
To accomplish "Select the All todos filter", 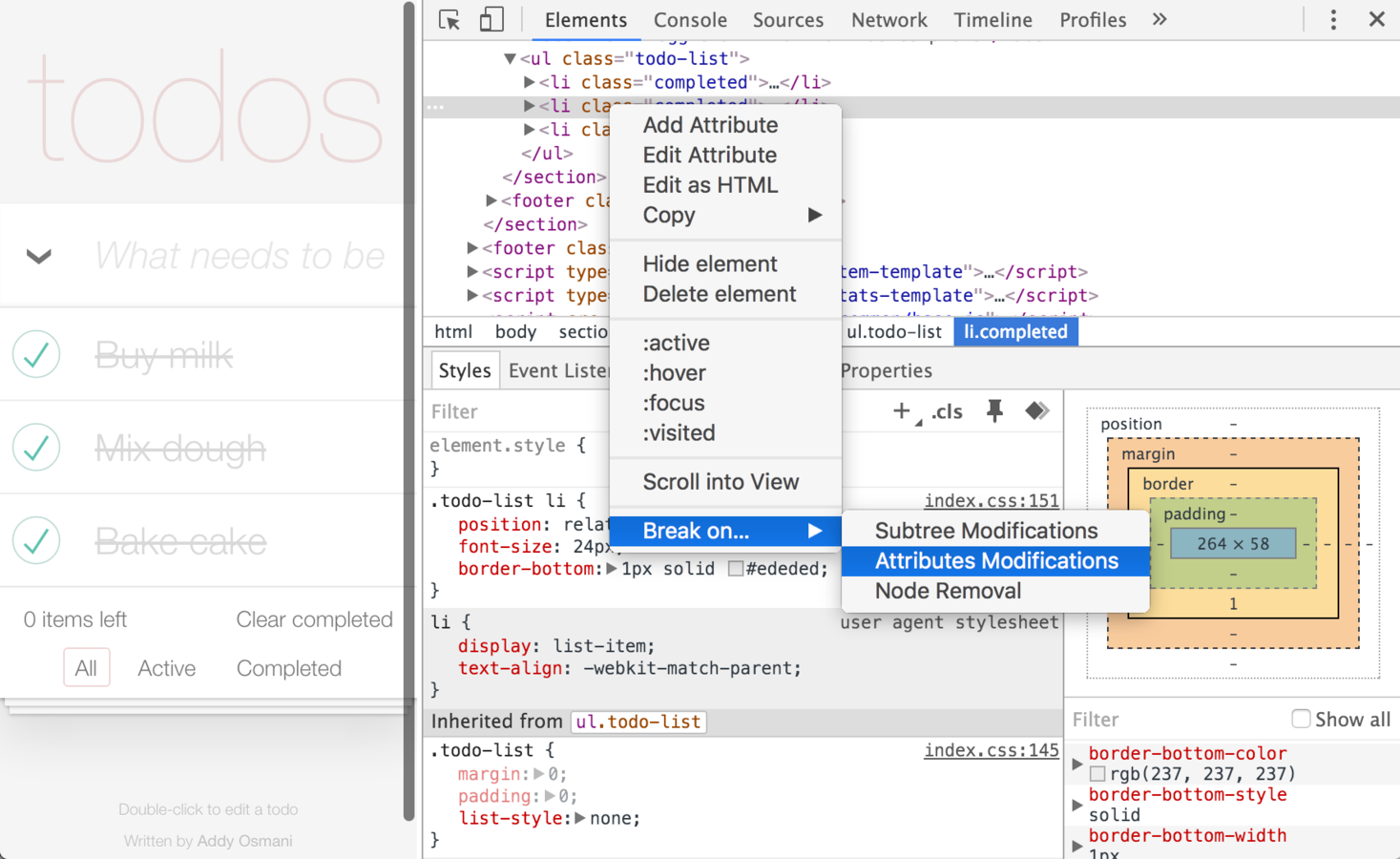I will pyautogui.click(x=86, y=668).
